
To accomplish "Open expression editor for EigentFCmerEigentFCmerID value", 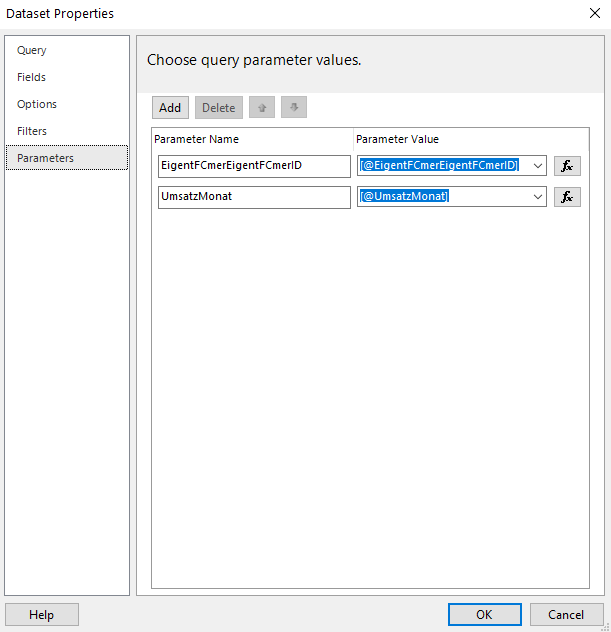I will 567,166.
